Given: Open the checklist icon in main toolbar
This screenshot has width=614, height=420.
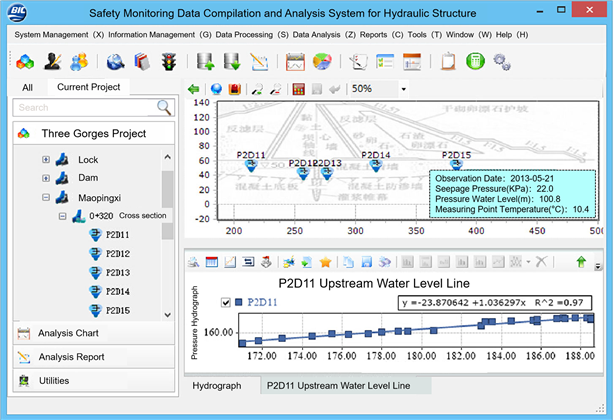Looking at the screenshot, I should click(x=385, y=62).
